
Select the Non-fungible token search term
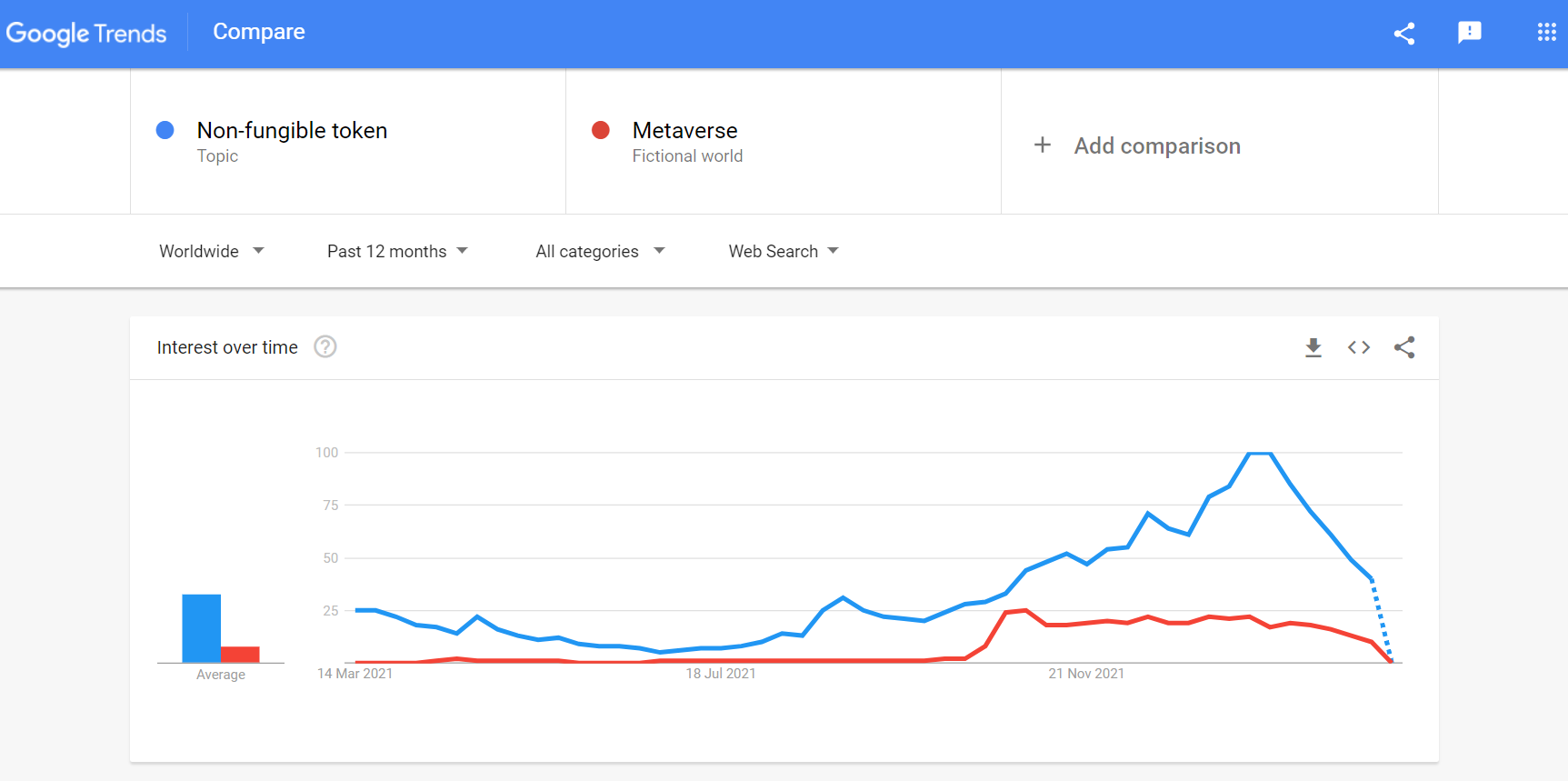click(292, 131)
